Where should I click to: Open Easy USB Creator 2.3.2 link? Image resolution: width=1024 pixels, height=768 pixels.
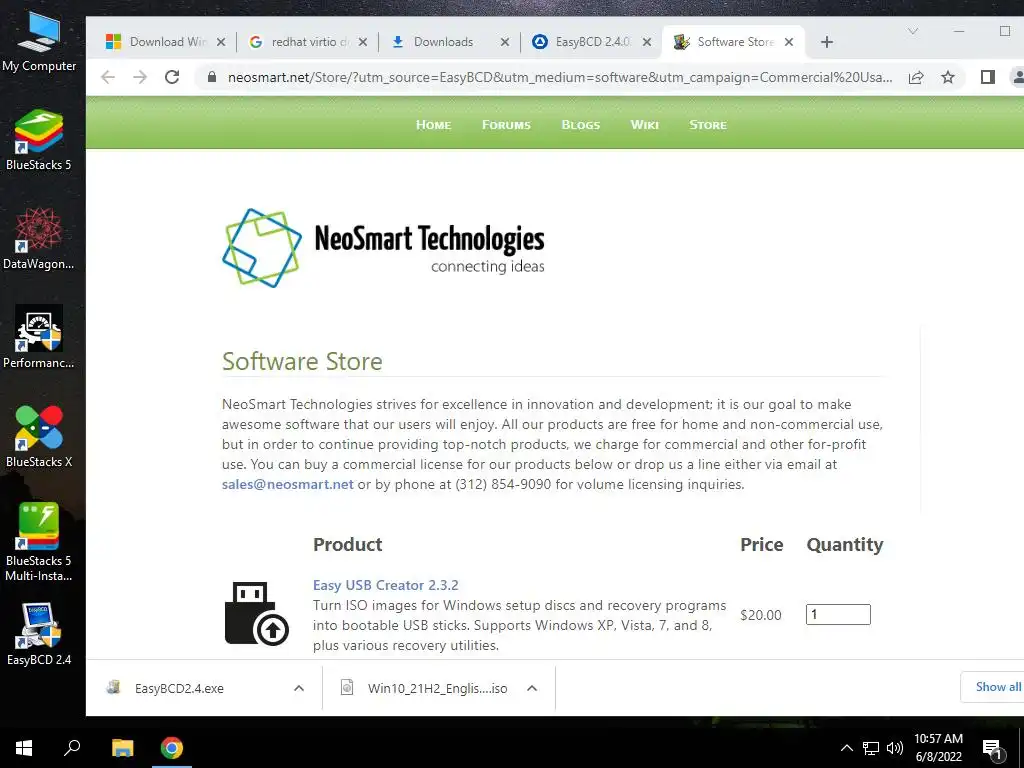coord(385,585)
